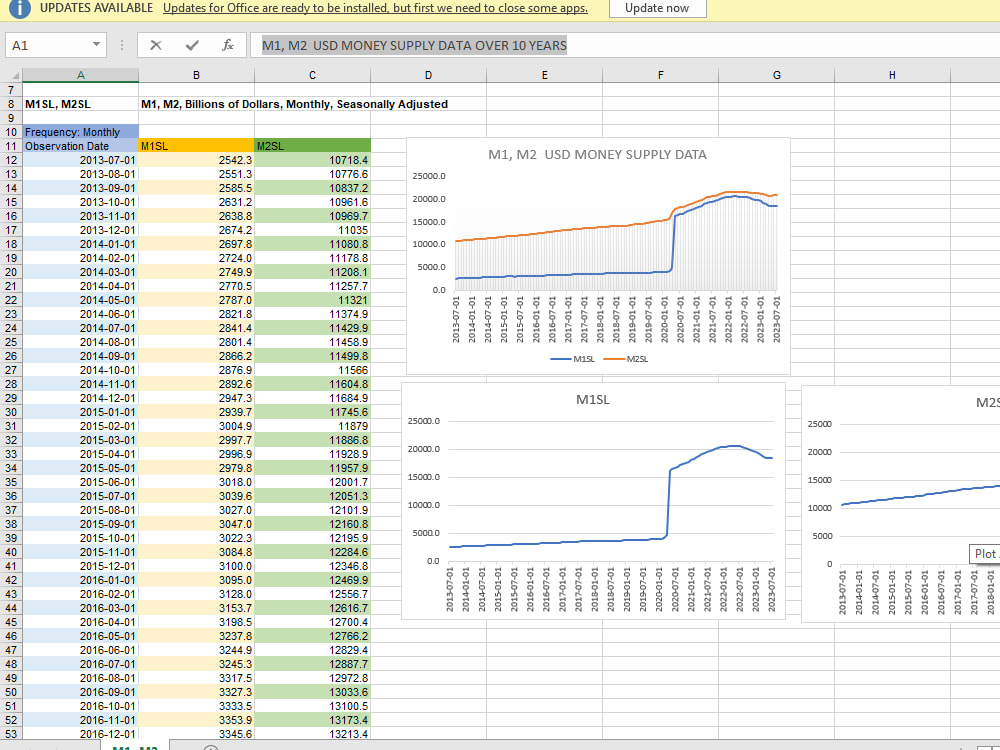Select M1SL value 3004.9
Viewport: 1000px width, 750px height.
coord(196,426)
